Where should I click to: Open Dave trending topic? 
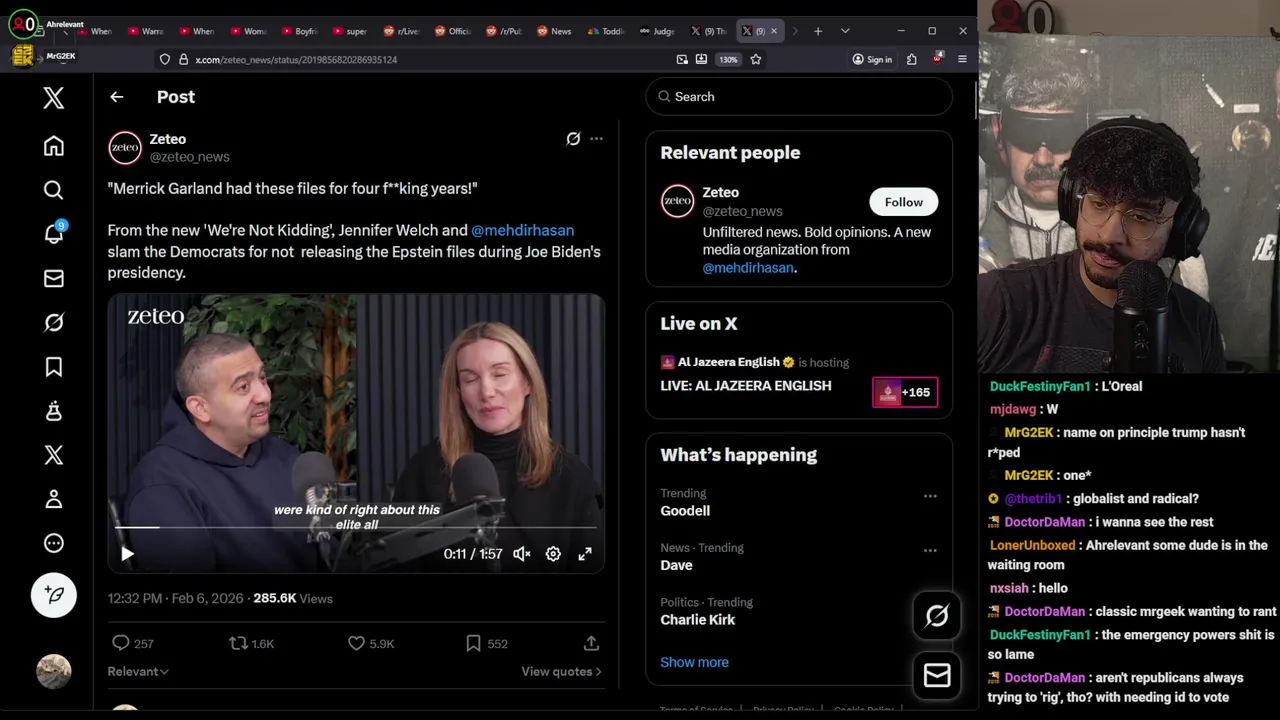(676, 565)
